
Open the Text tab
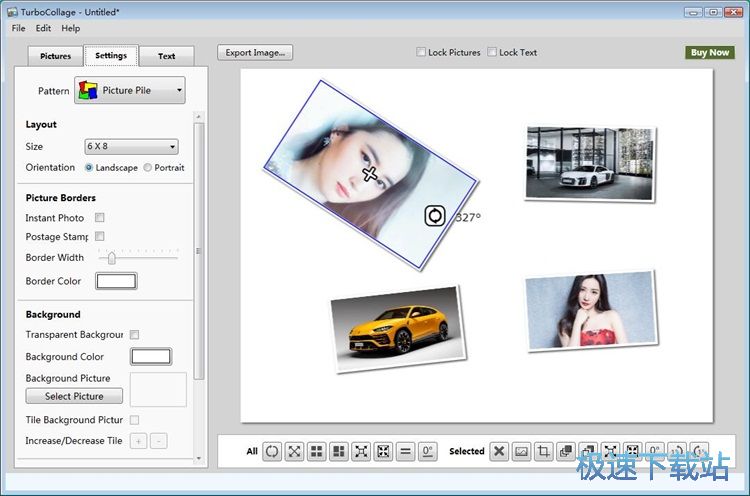pos(166,56)
